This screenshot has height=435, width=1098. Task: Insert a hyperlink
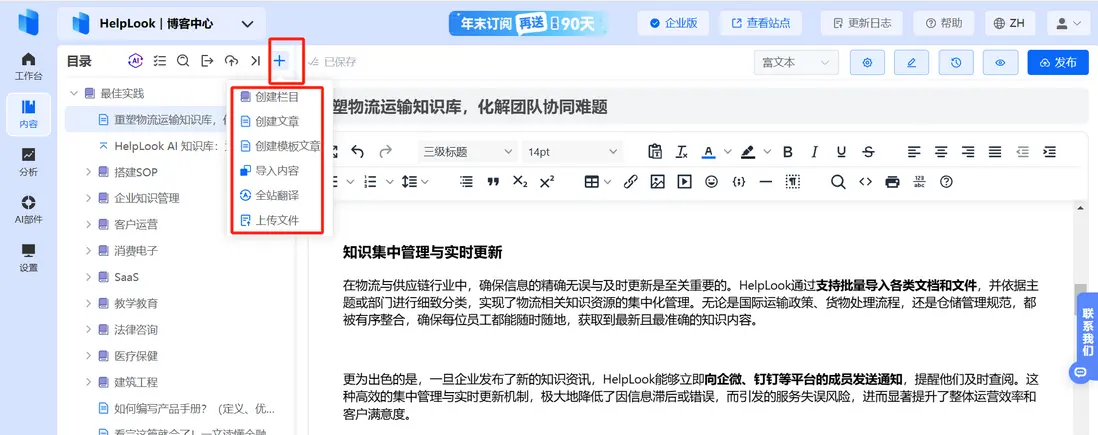pyautogui.click(x=630, y=181)
